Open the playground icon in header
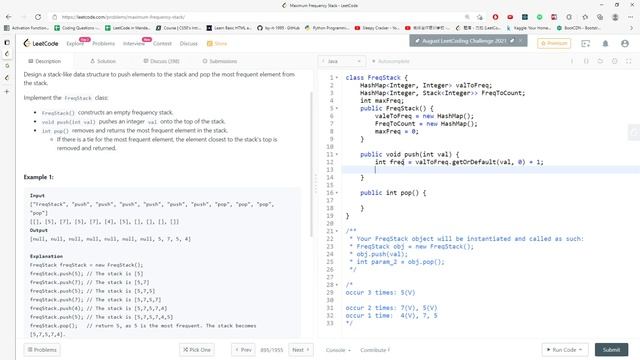This screenshot has width=640, height=360. (585, 43)
